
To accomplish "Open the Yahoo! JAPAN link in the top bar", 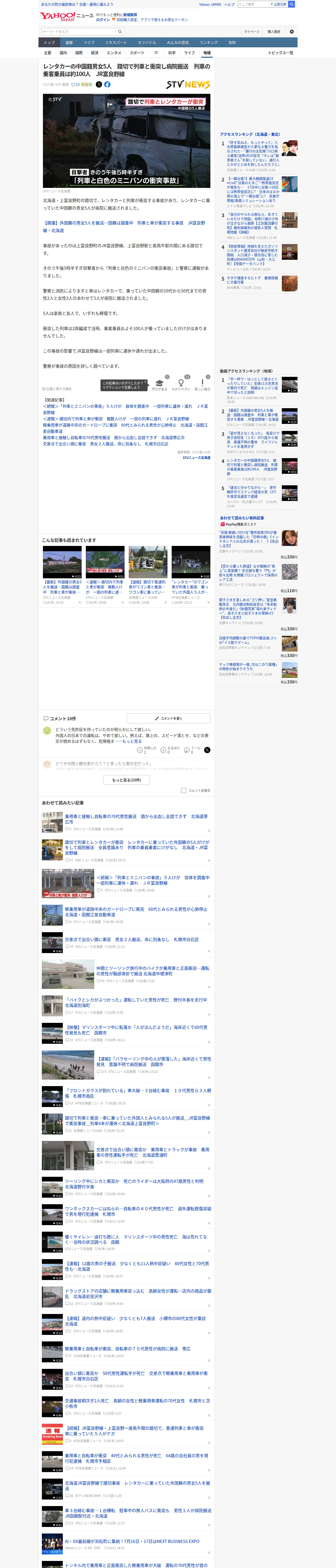I will (210, 4).
